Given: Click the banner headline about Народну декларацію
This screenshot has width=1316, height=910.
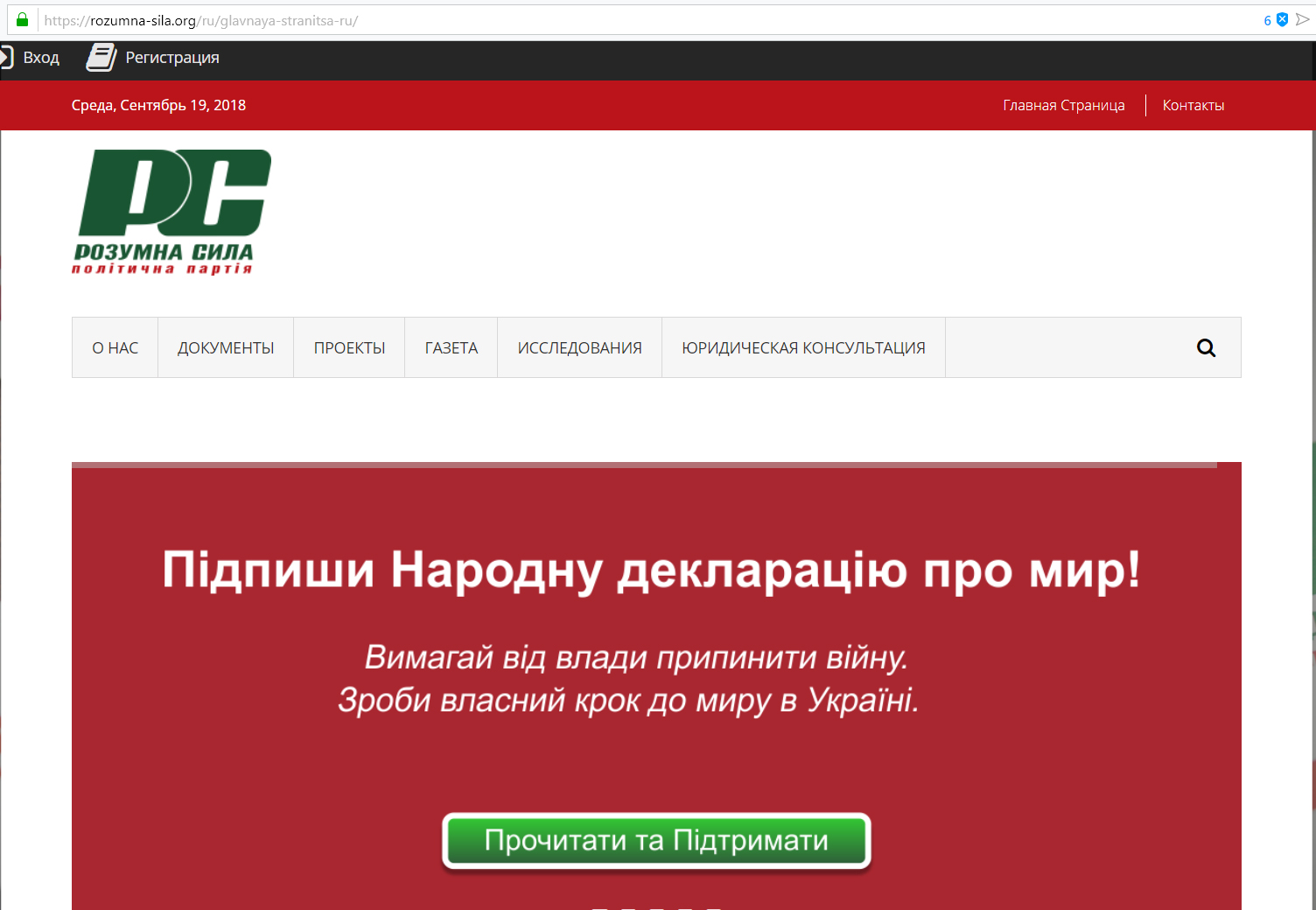Looking at the screenshot, I should pyautogui.click(x=651, y=570).
